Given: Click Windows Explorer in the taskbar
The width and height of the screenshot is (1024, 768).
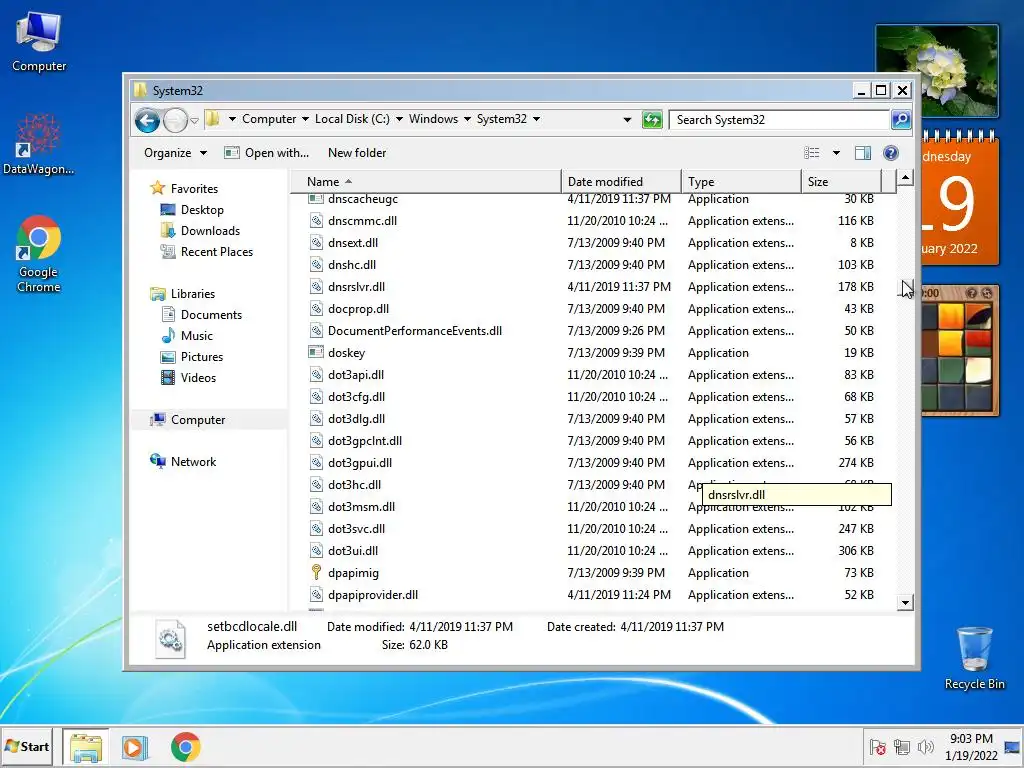Looking at the screenshot, I should 86,747.
